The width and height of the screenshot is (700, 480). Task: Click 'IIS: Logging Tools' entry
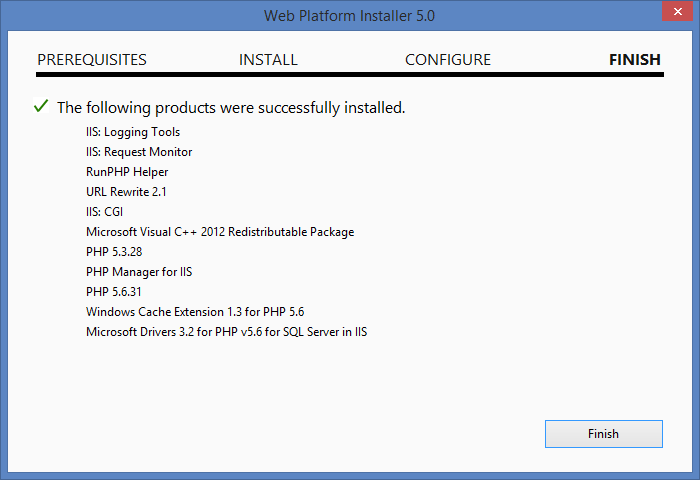(133, 132)
